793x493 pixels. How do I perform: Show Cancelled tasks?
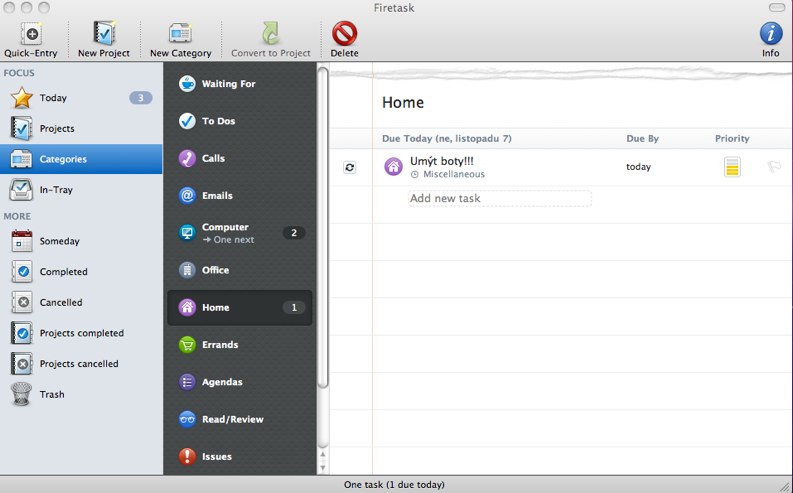[81, 302]
